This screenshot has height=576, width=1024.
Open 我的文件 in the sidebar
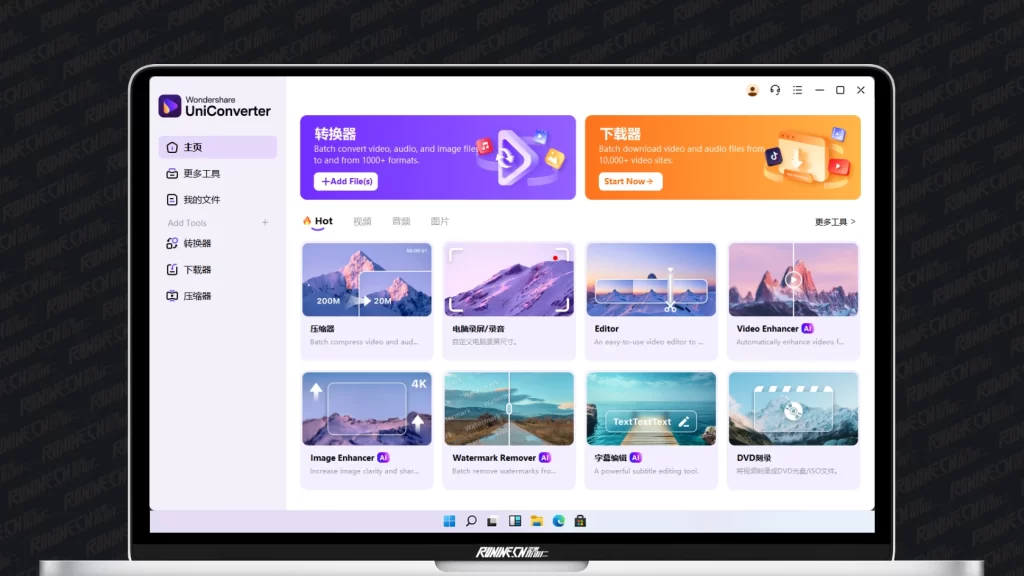click(x=201, y=200)
